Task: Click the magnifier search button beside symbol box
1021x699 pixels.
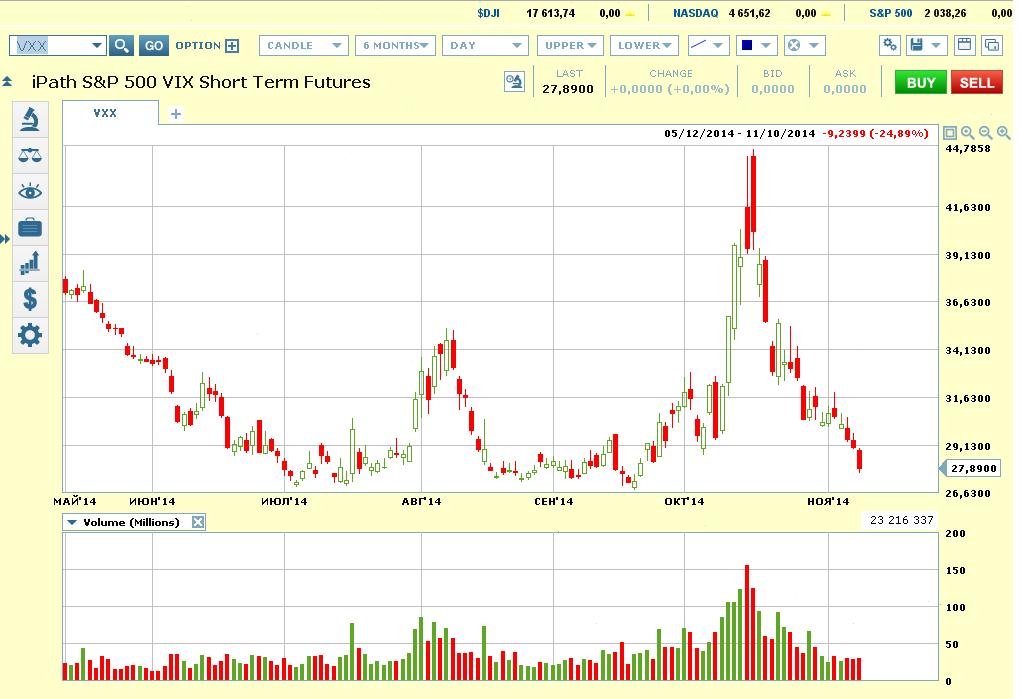Action: [x=121, y=46]
